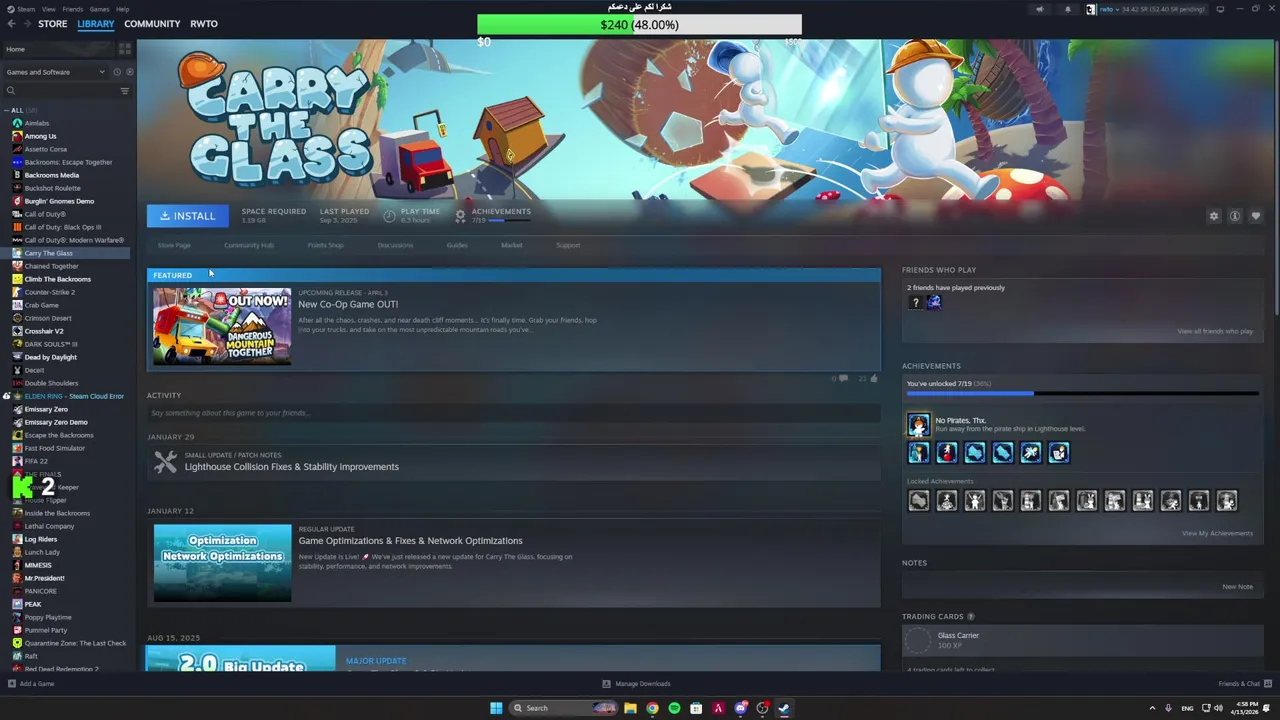Open Manage Downloads
This screenshot has height=720, width=1280.
coord(636,684)
